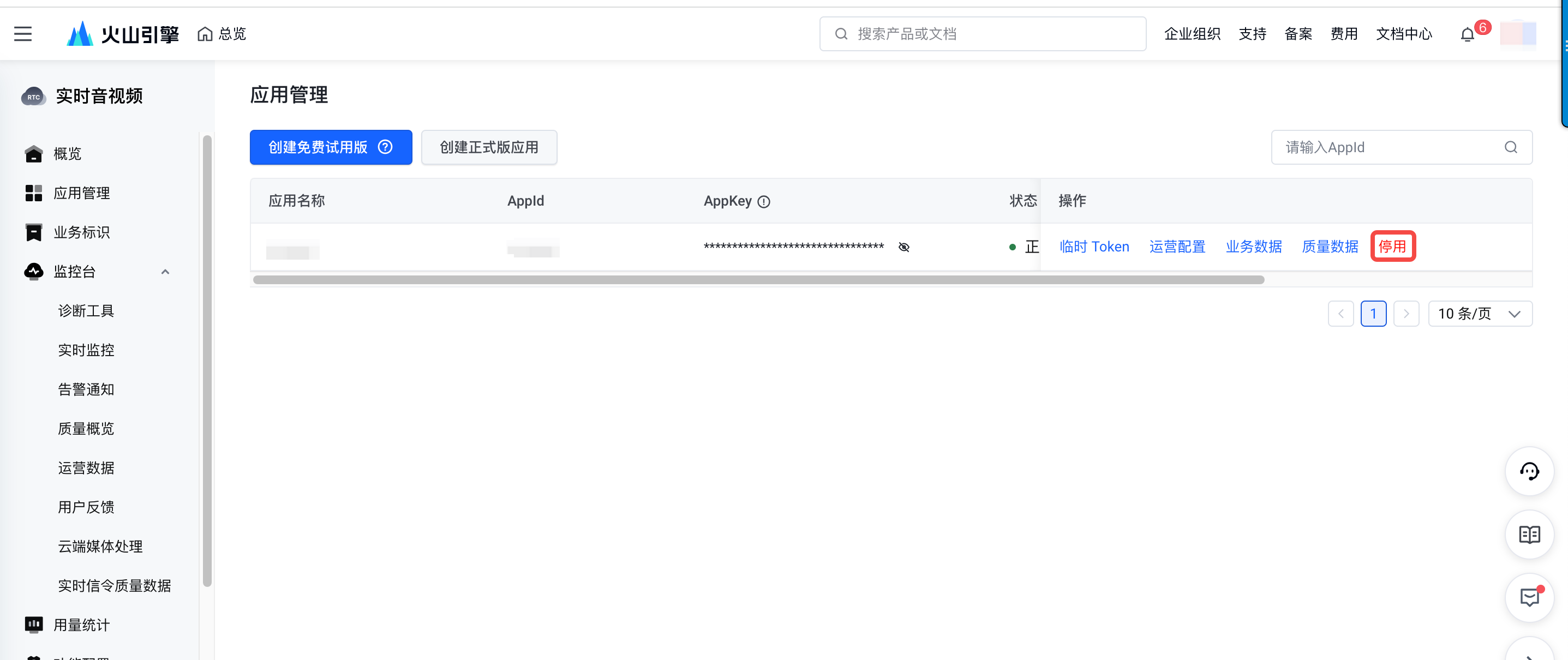Toggle AppKey visibility eye icon
Viewport: 1568px width, 660px height.
tap(904, 247)
